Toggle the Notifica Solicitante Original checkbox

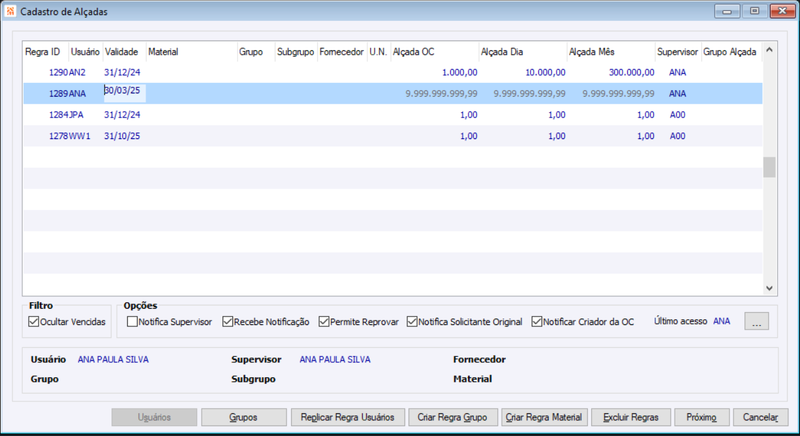click(x=412, y=322)
